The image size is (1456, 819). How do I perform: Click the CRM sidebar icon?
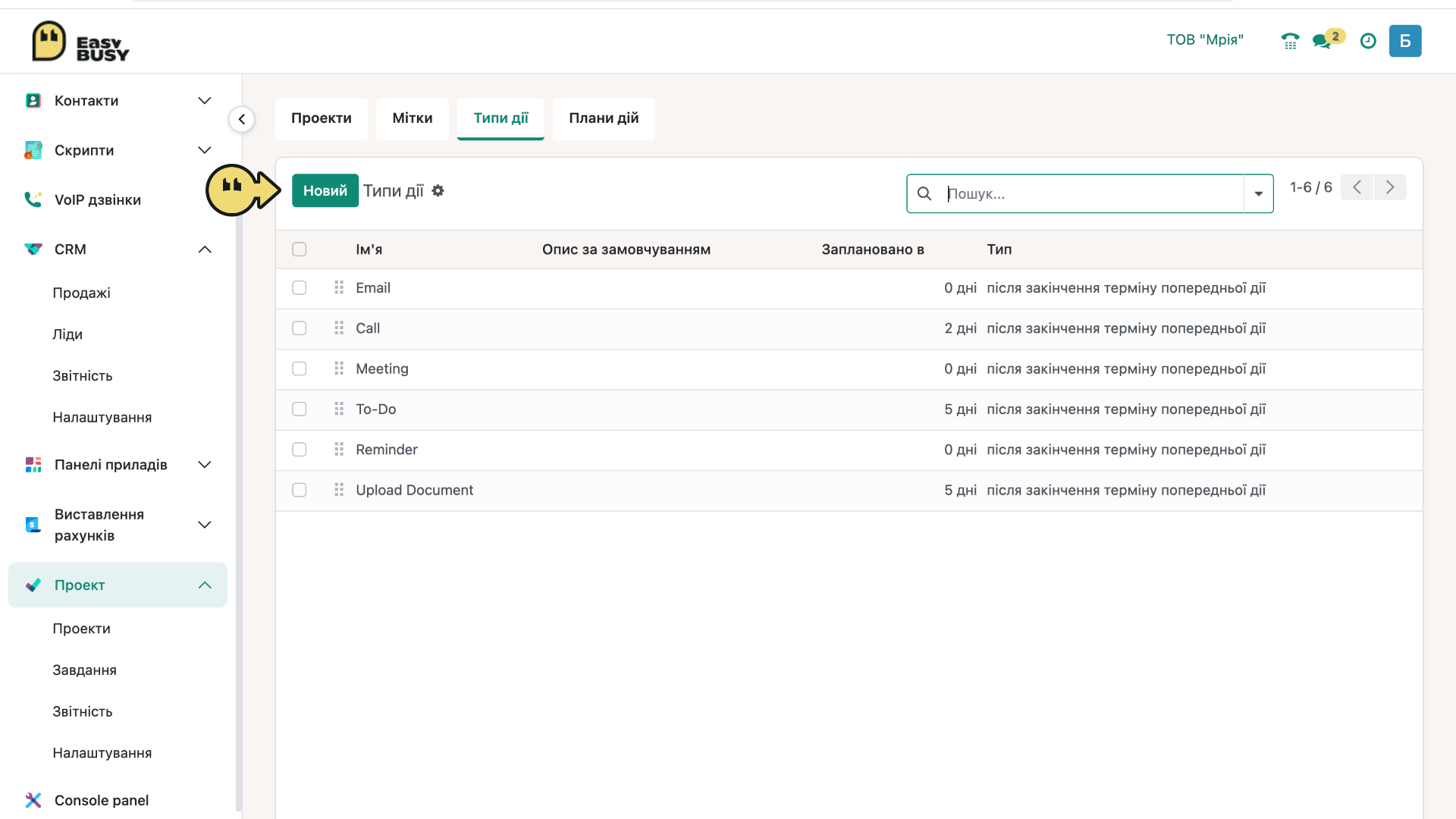(x=33, y=249)
